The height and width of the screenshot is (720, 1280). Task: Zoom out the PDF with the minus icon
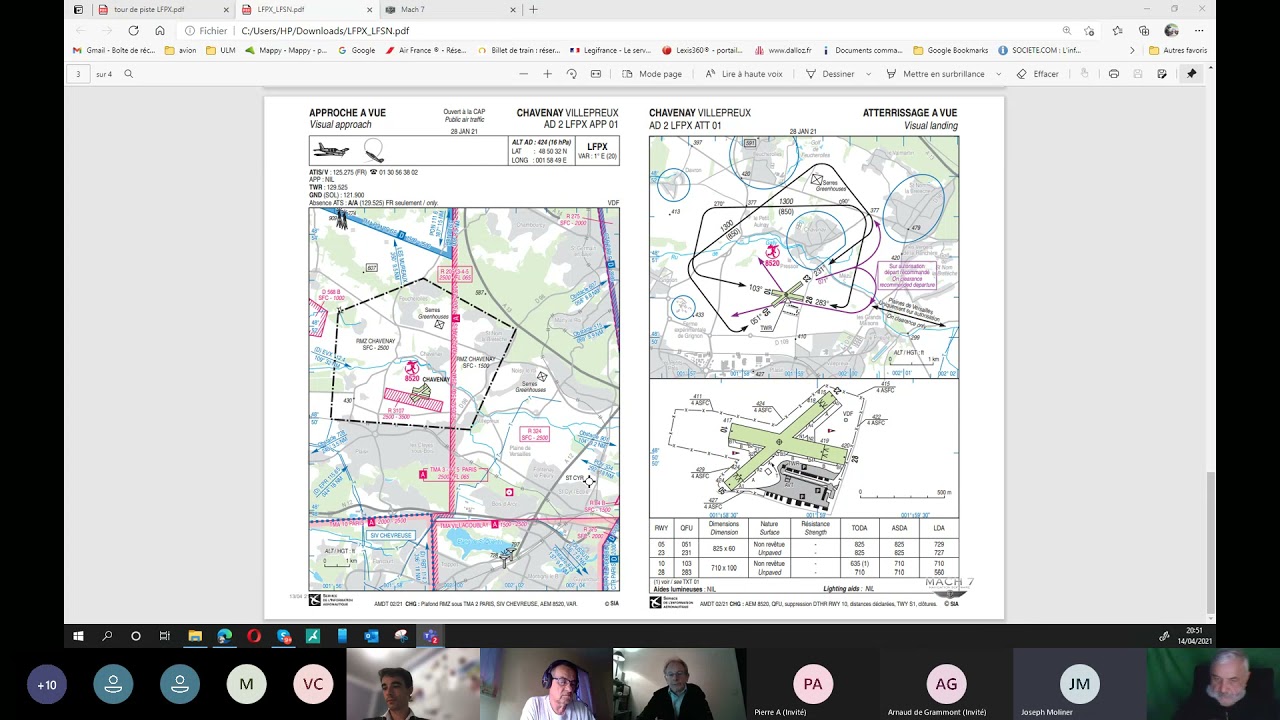point(523,74)
